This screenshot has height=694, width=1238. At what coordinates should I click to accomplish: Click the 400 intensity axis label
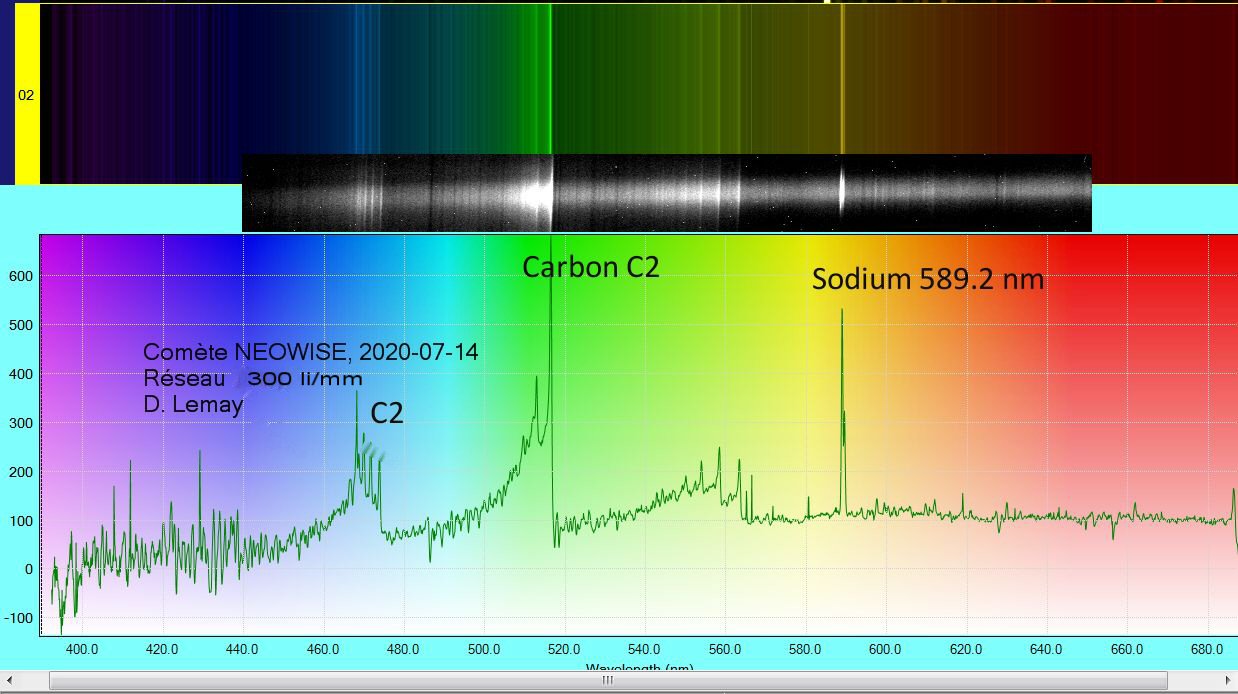(20, 374)
